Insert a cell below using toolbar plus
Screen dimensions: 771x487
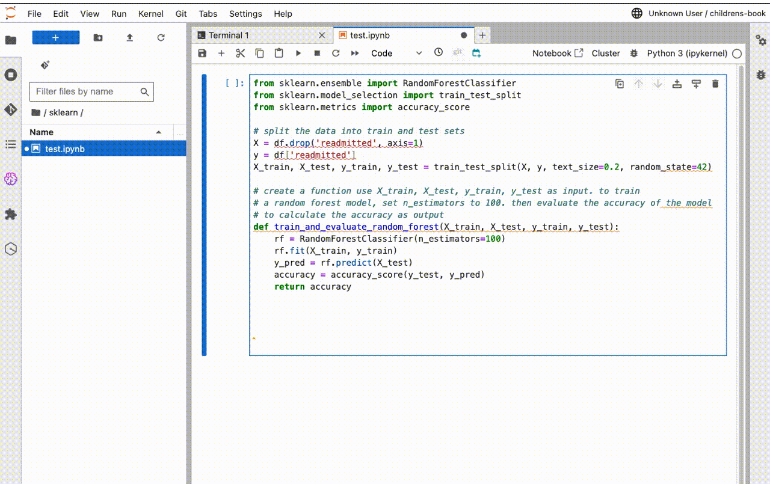click(221, 53)
